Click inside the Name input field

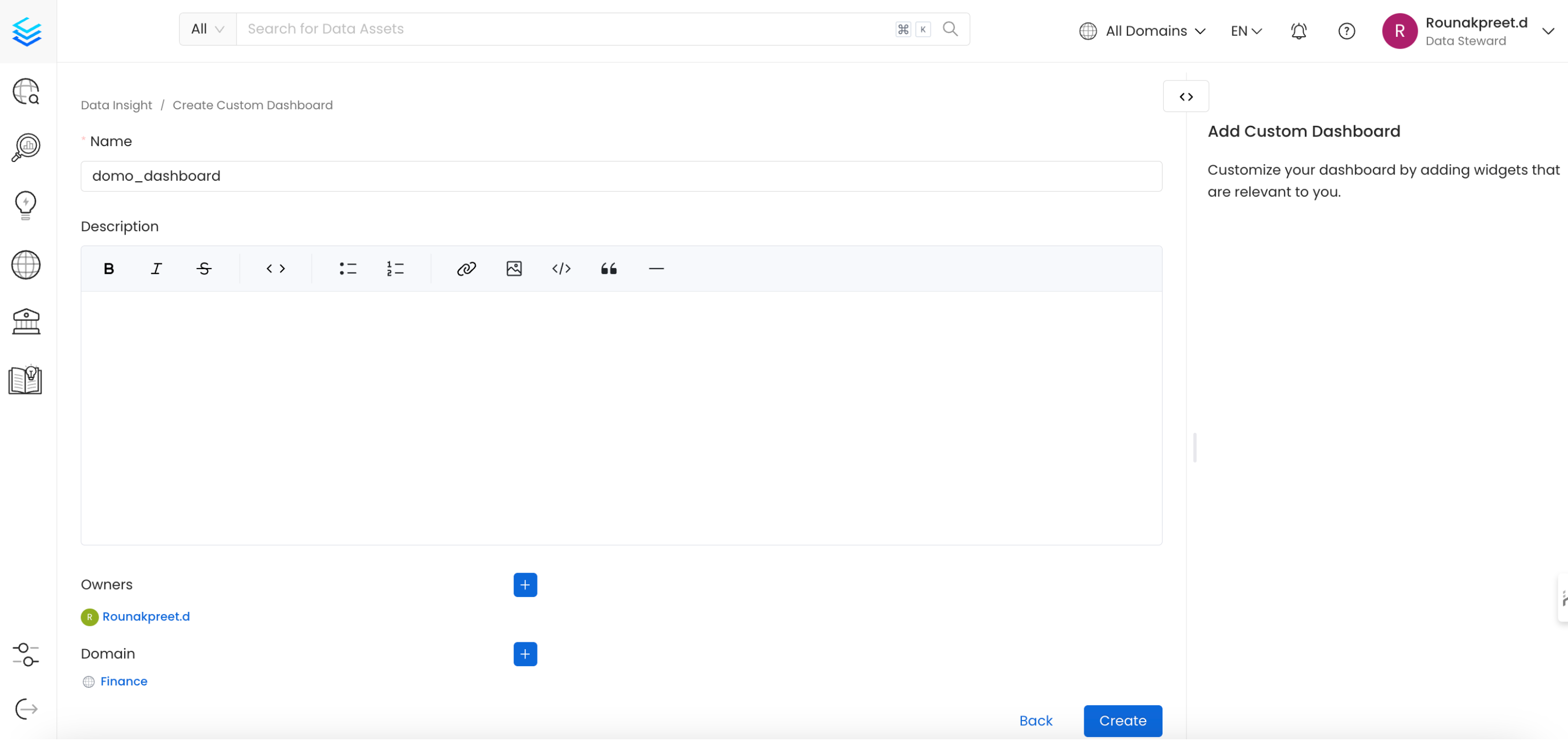pos(621,175)
